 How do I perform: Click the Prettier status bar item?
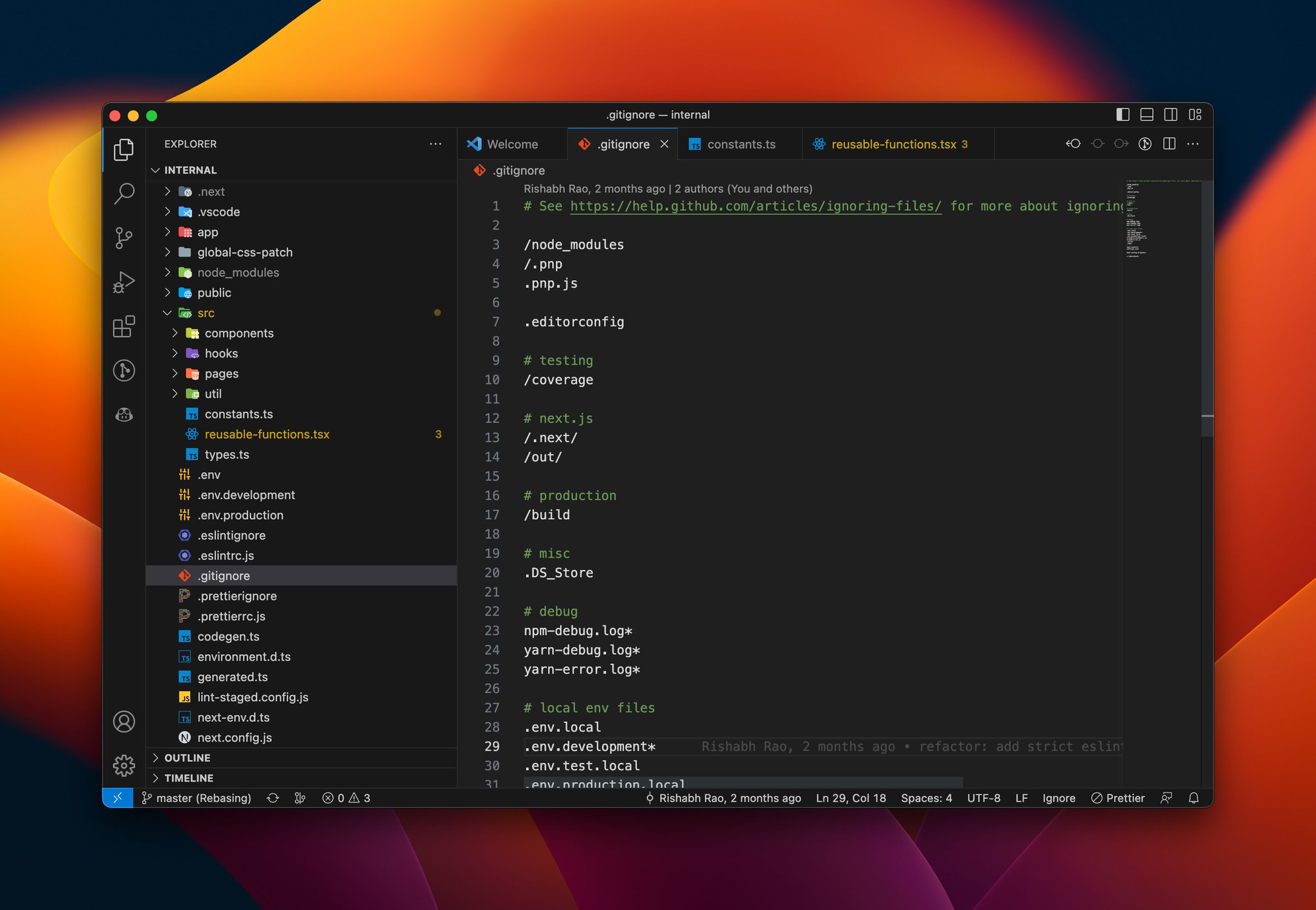pos(1118,798)
